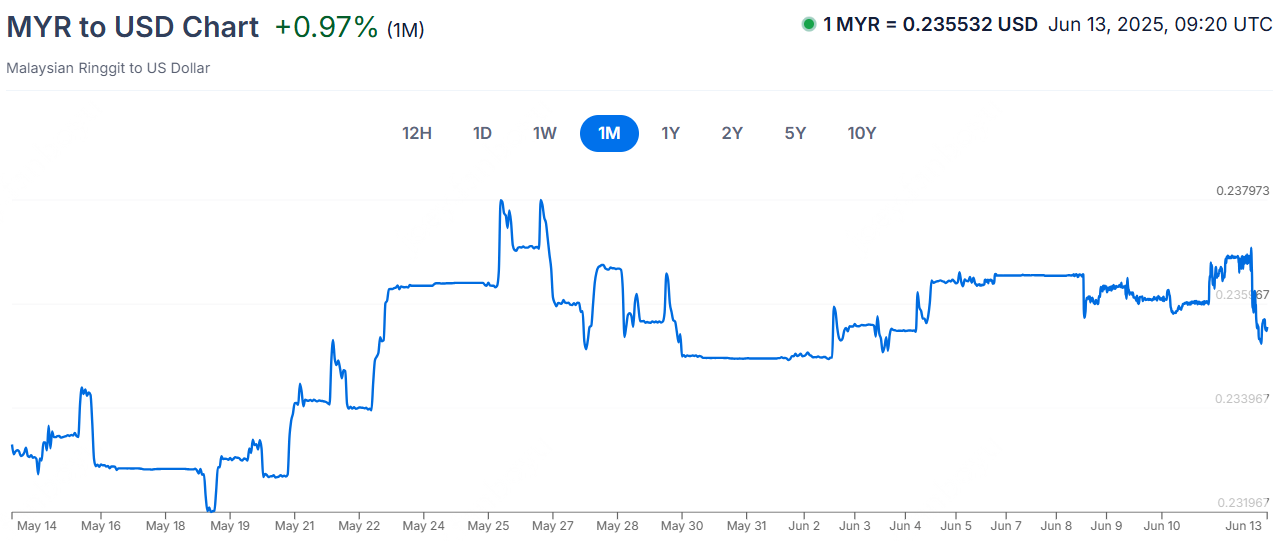Click the Malaysian Ringgit to US Dollar subtitle

[x=108, y=68]
